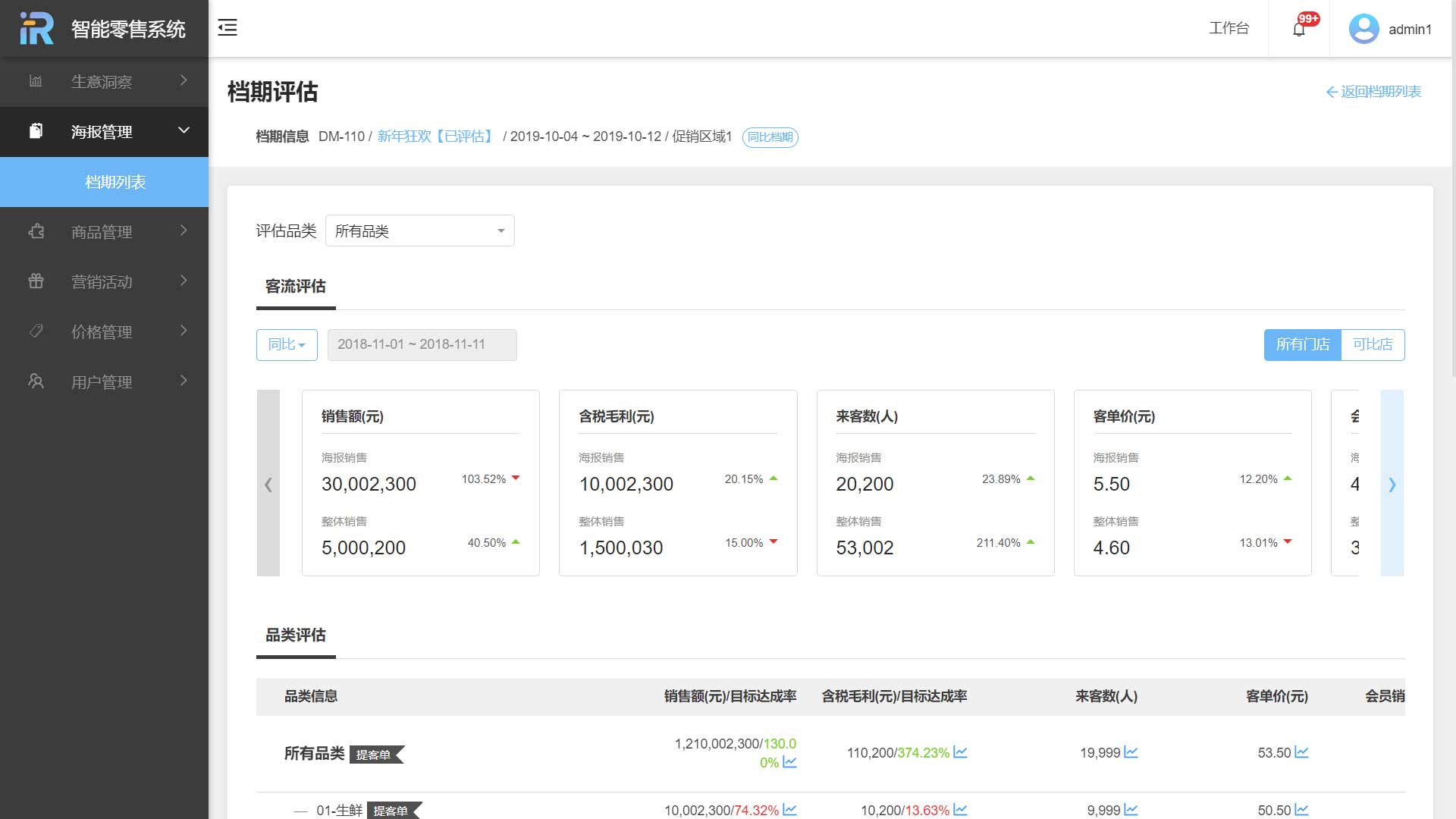Switch to 可比店 store view

[1373, 344]
